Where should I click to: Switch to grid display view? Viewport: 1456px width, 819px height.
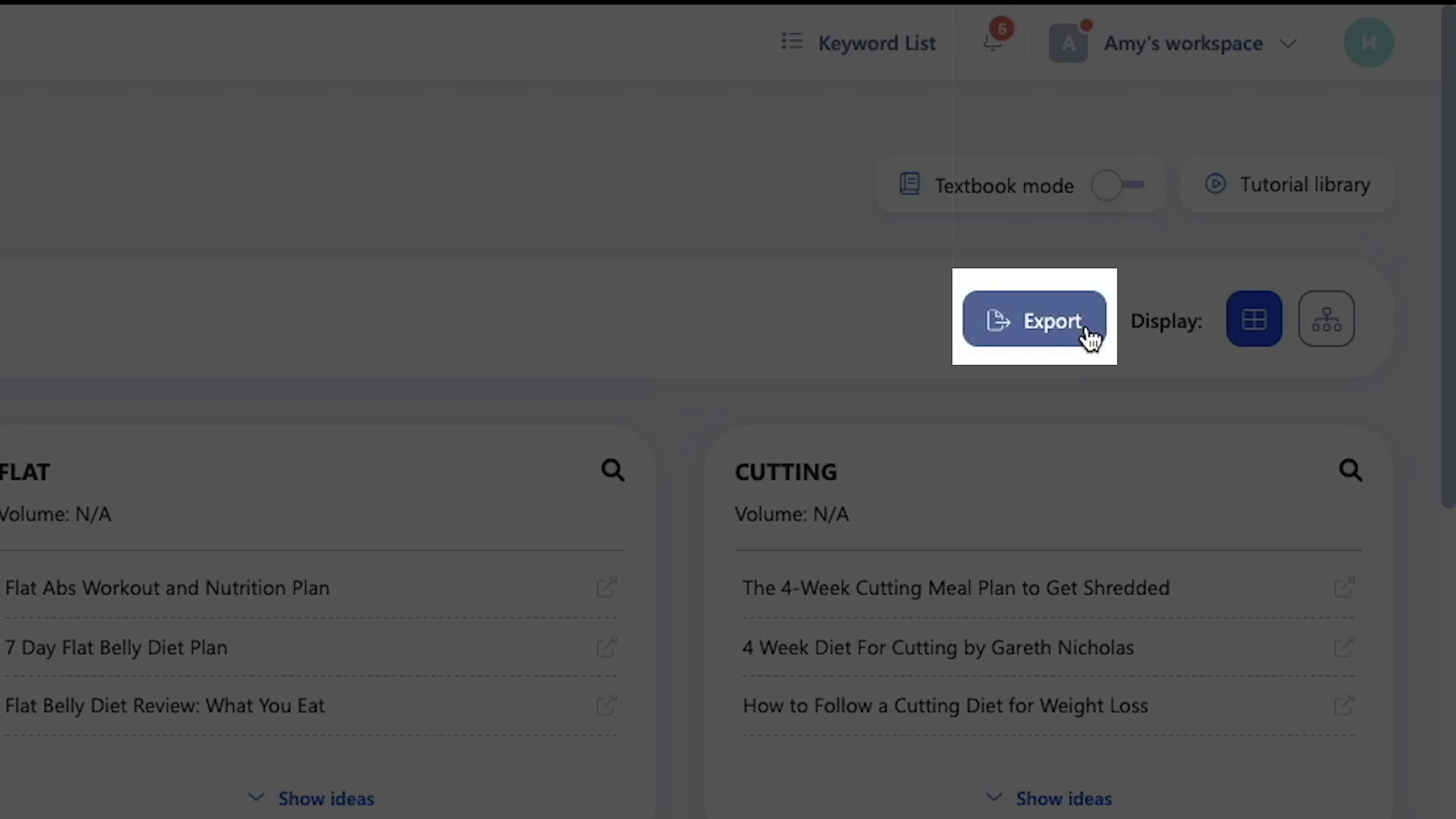1254,319
